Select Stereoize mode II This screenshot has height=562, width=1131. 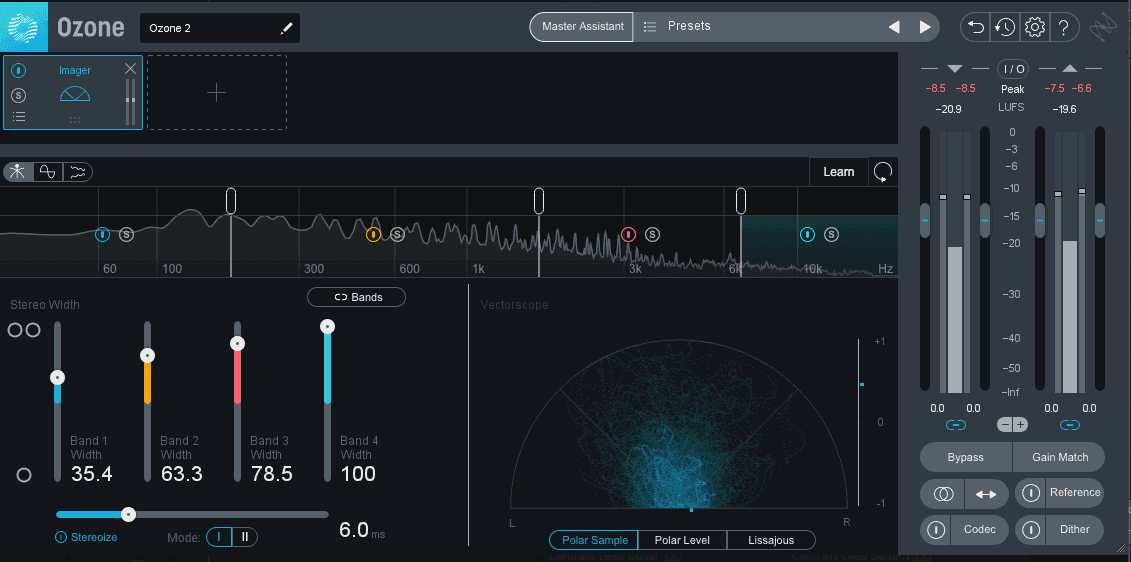click(x=245, y=537)
